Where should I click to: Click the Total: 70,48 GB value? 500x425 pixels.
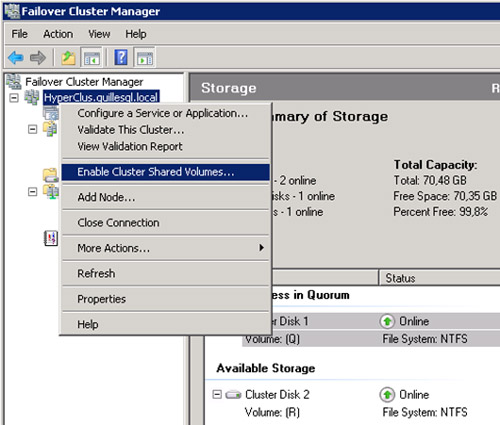pyautogui.click(x=430, y=180)
